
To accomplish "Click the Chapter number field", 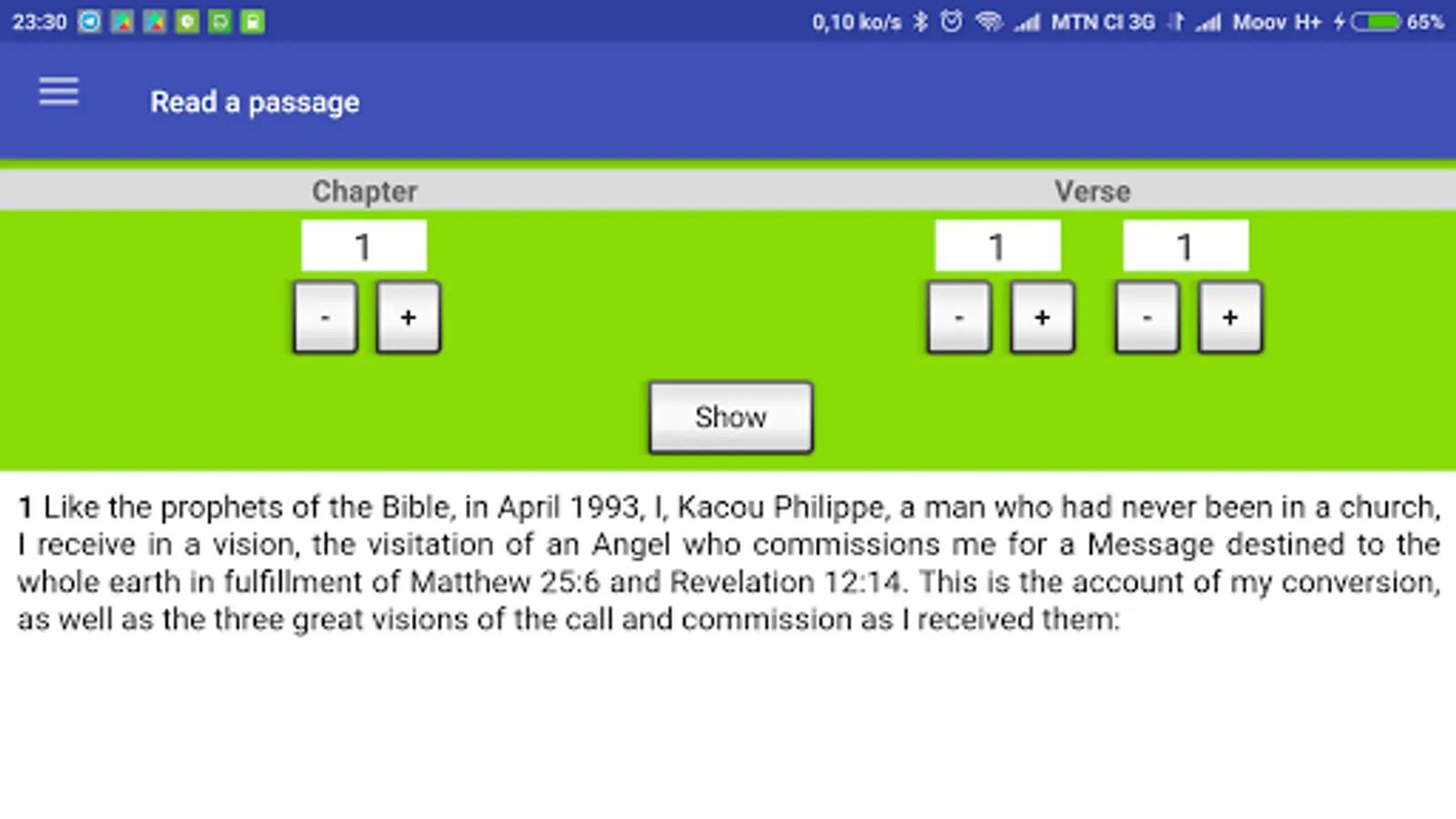I will 364,246.
